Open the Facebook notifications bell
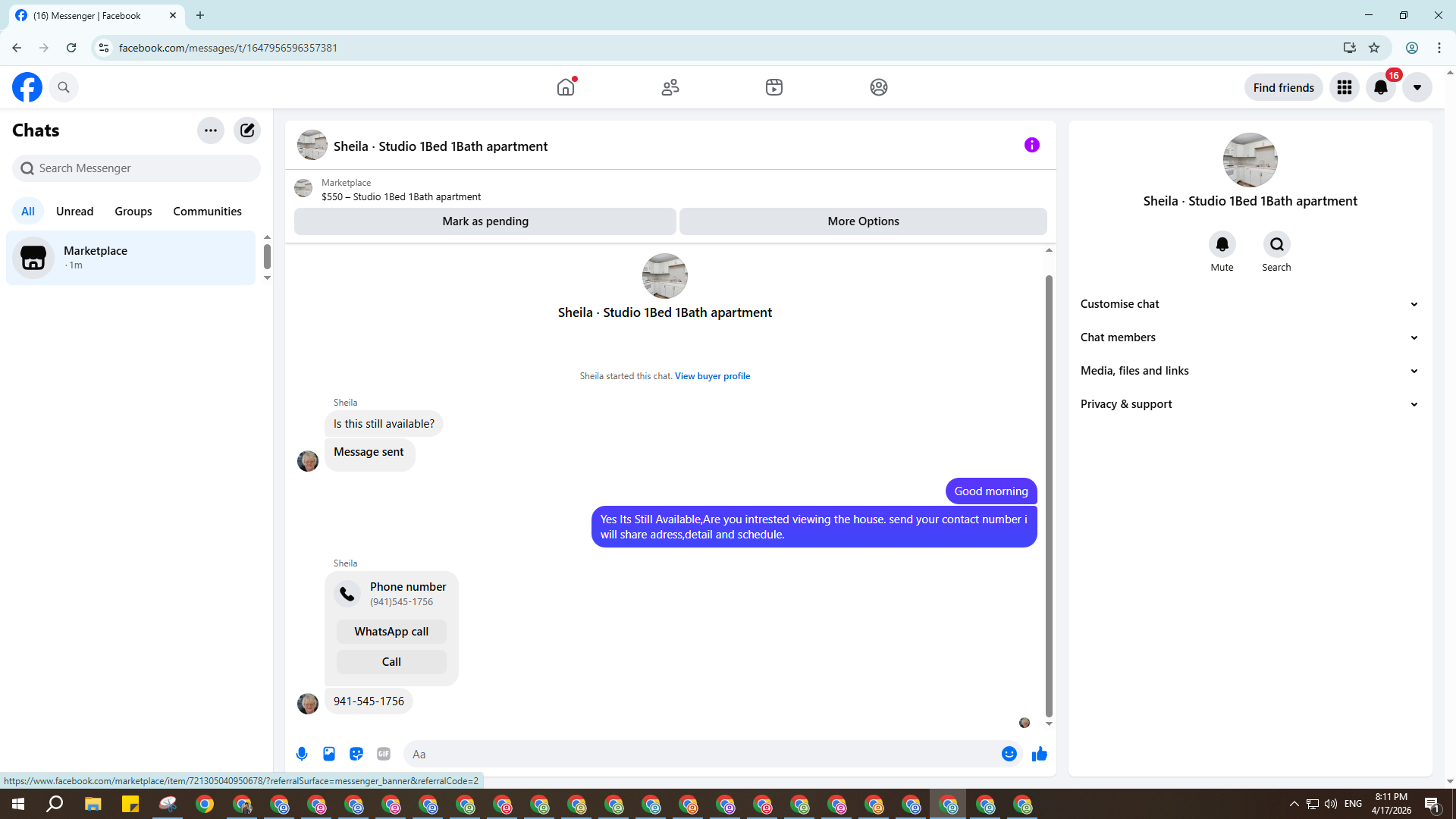Viewport: 1456px width, 819px height. pyautogui.click(x=1381, y=87)
